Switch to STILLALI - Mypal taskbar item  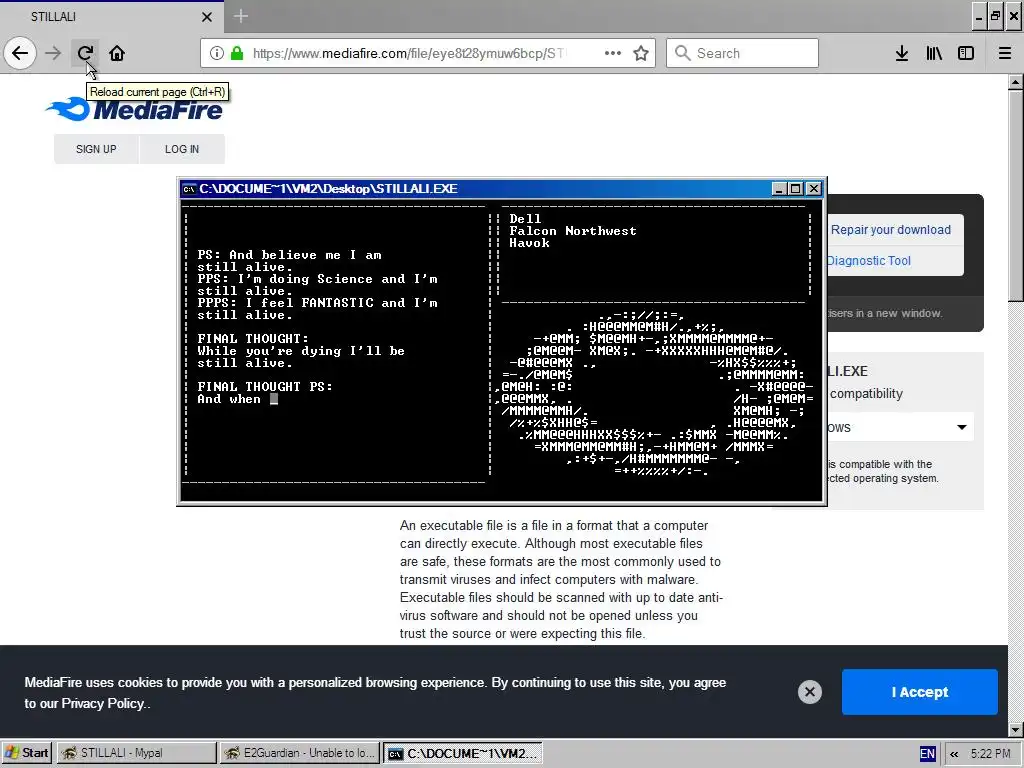[x=136, y=753]
